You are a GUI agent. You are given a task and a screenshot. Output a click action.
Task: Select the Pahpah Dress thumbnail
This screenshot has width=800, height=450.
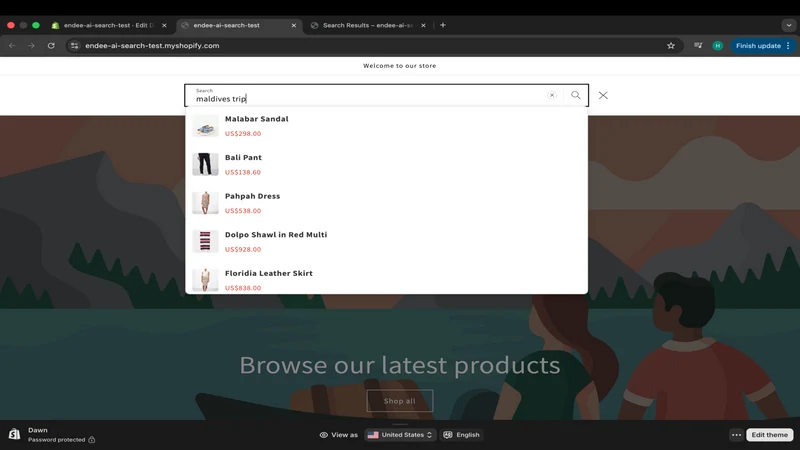(205, 203)
